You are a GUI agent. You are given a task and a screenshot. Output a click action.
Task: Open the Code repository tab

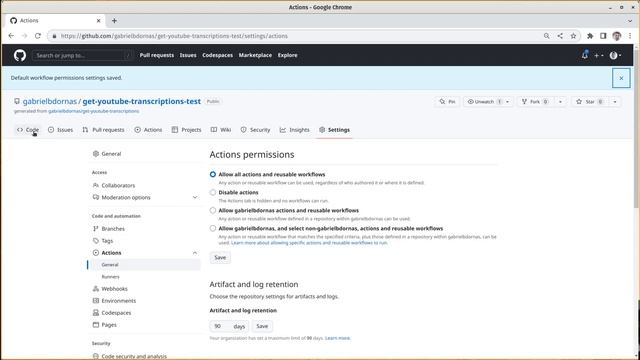28,130
